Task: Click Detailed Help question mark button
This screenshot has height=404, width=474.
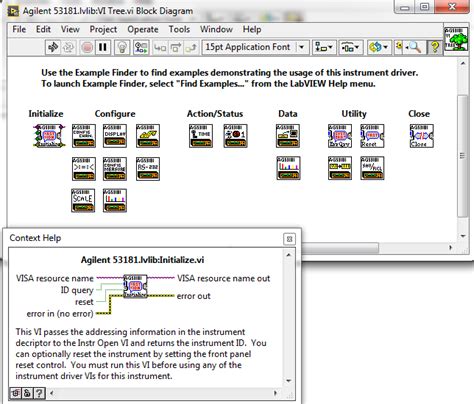Action: pos(39,393)
